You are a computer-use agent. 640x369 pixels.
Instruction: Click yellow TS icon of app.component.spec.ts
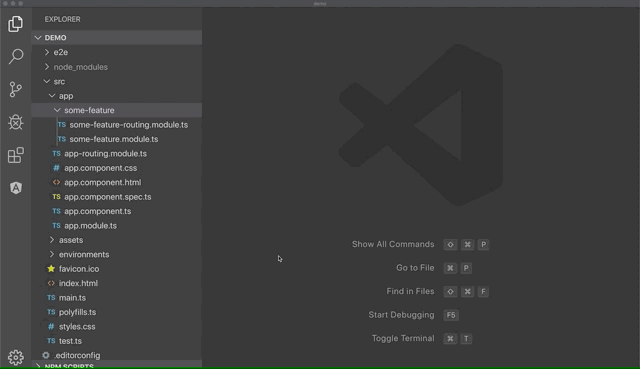coord(56,197)
